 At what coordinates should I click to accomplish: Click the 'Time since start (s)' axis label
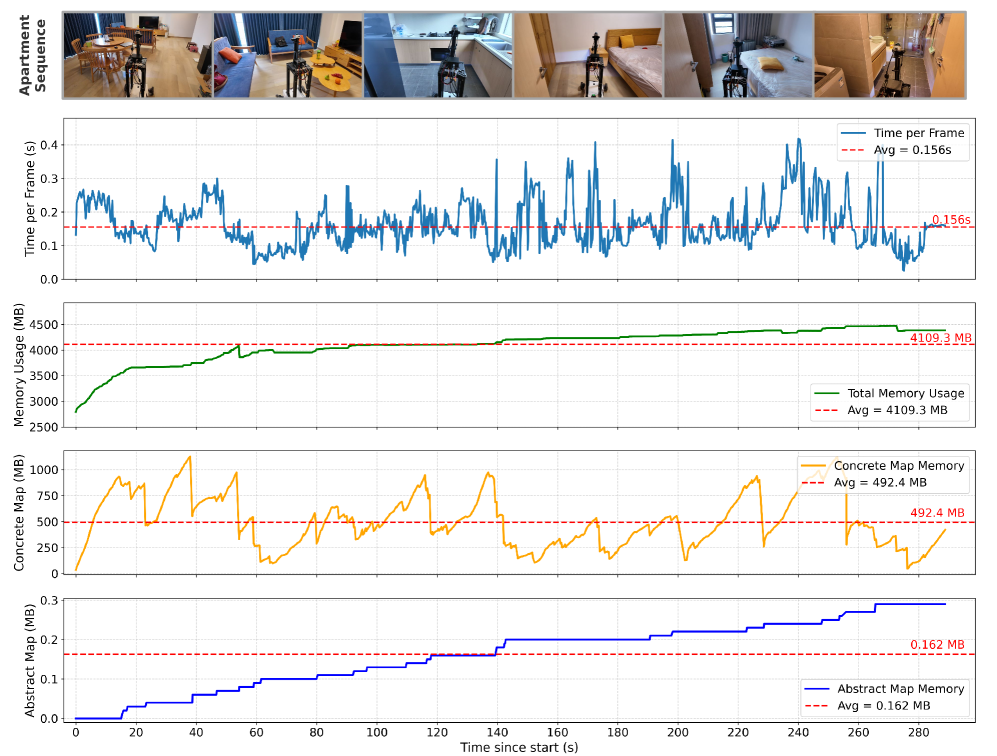click(518, 746)
